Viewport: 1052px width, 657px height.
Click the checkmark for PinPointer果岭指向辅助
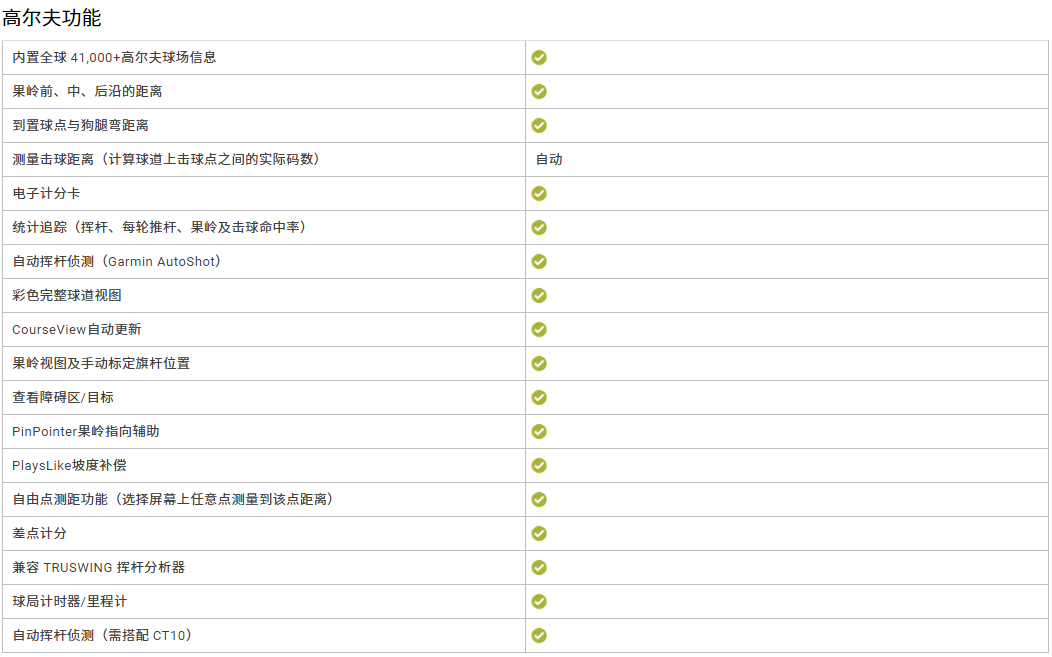(x=539, y=432)
